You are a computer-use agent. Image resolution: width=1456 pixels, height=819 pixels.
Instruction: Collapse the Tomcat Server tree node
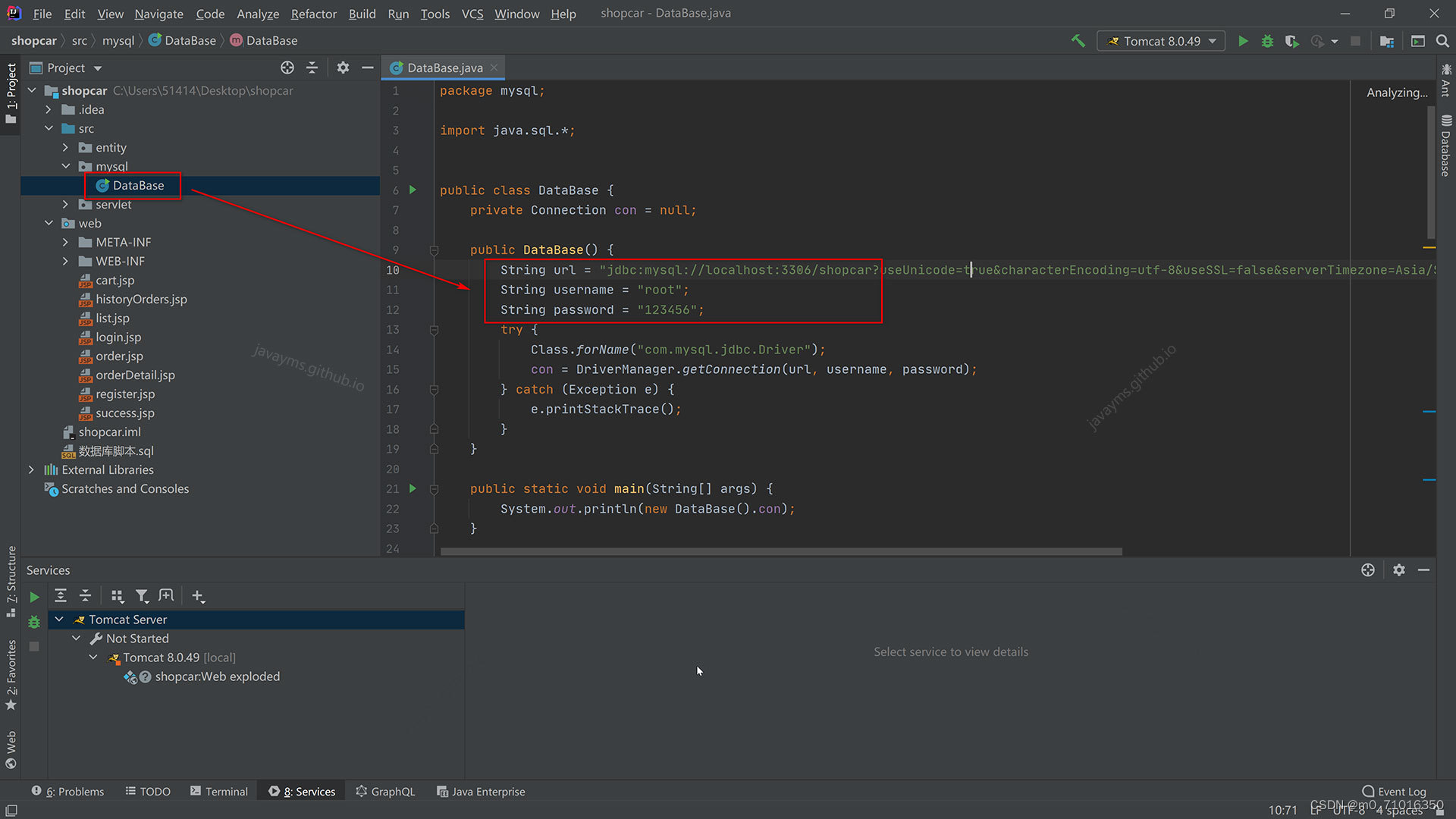[x=59, y=620]
